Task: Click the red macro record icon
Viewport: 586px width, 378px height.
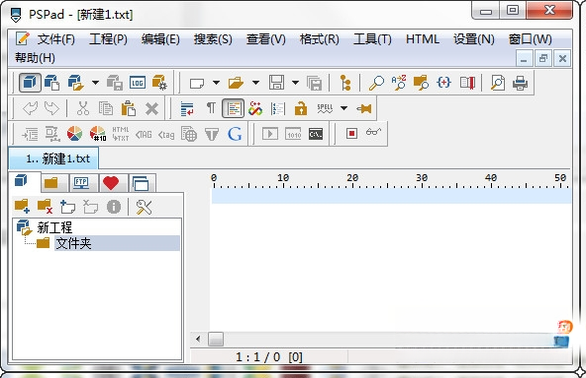Action: tap(351, 133)
